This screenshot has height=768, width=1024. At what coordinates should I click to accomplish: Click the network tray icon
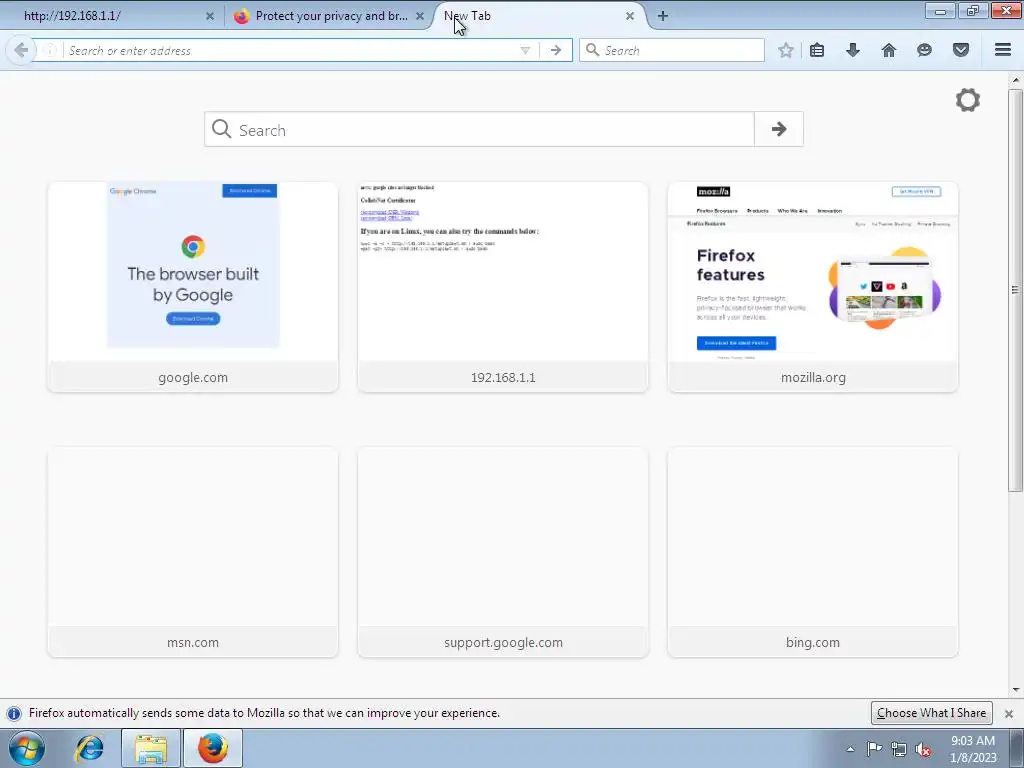[x=899, y=749]
